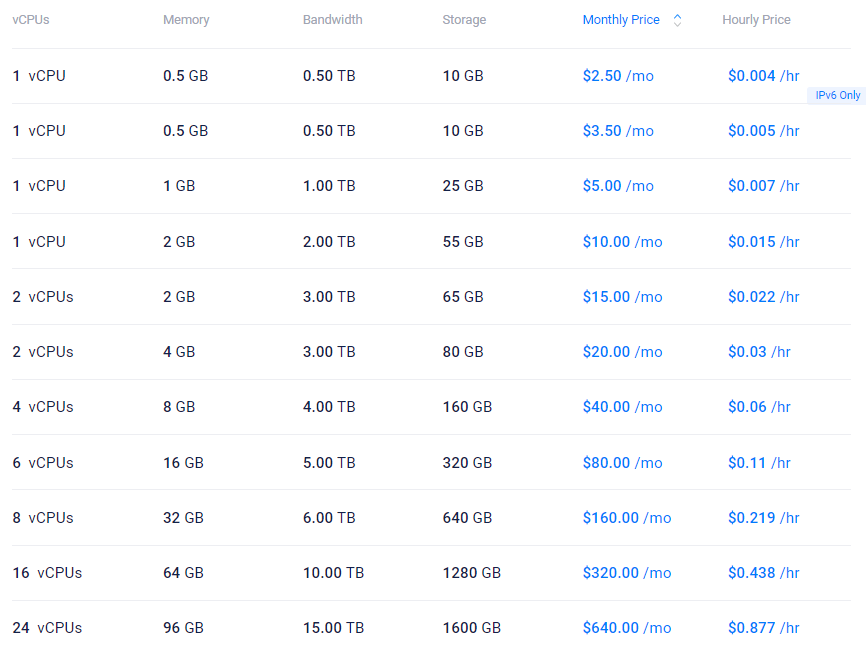The width and height of the screenshot is (866, 652).
Task: Select the 16 vCPUs plan label
Action: click(47, 573)
